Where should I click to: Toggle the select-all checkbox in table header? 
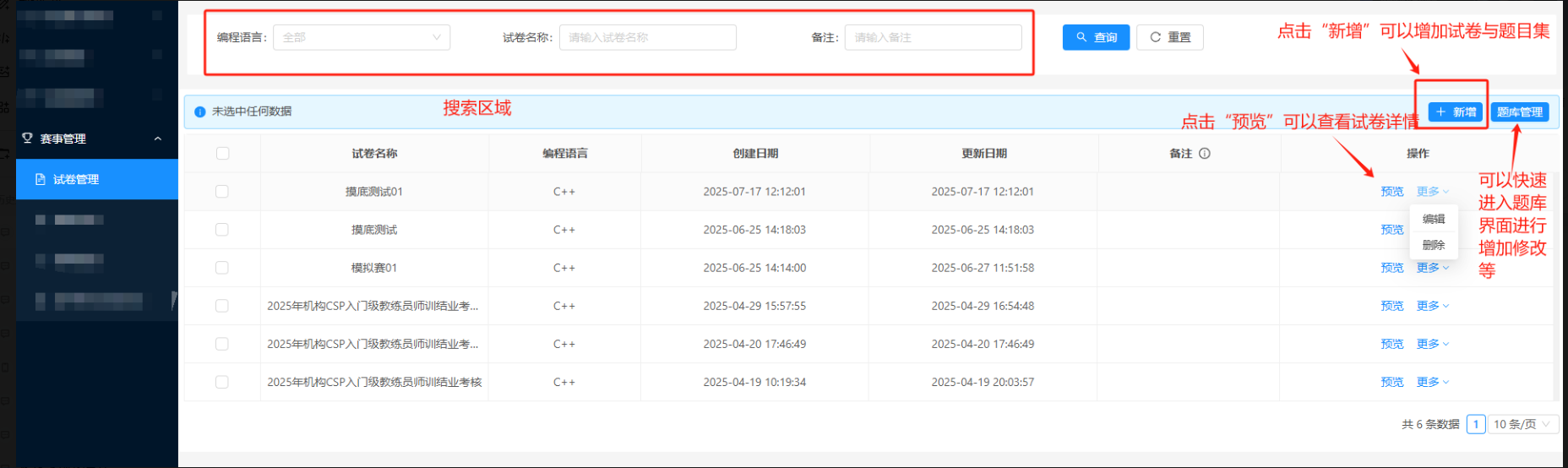222,154
